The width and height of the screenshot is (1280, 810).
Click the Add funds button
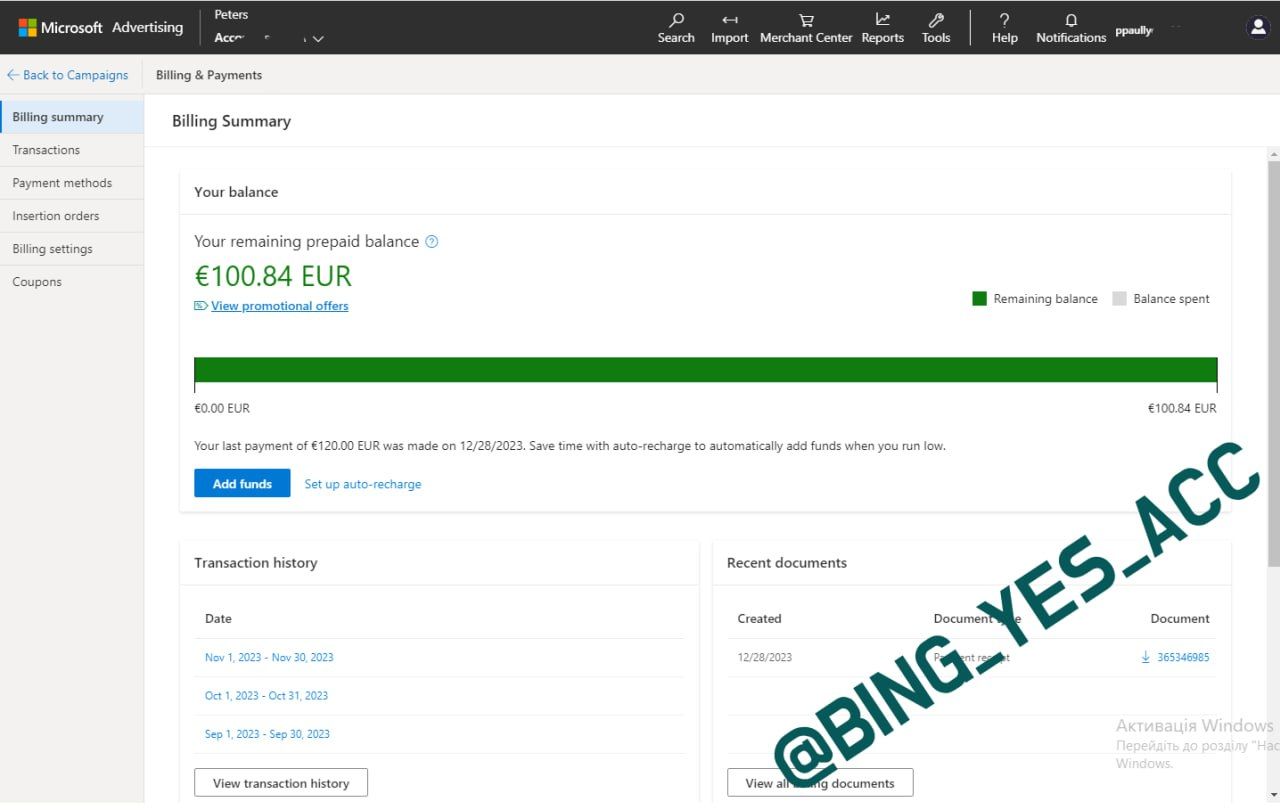pos(242,484)
